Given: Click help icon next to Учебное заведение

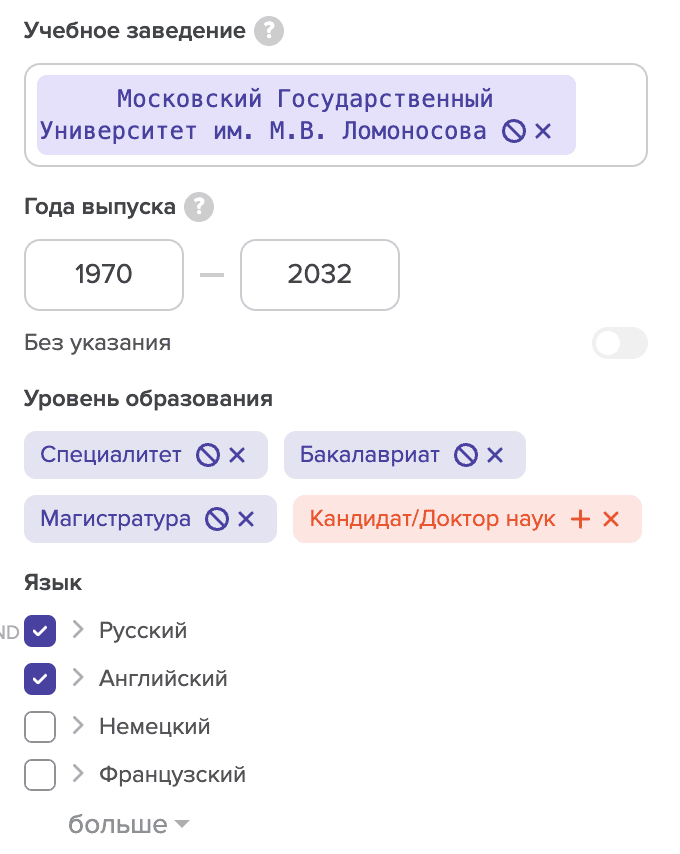Looking at the screenshot, I should 268,31.
